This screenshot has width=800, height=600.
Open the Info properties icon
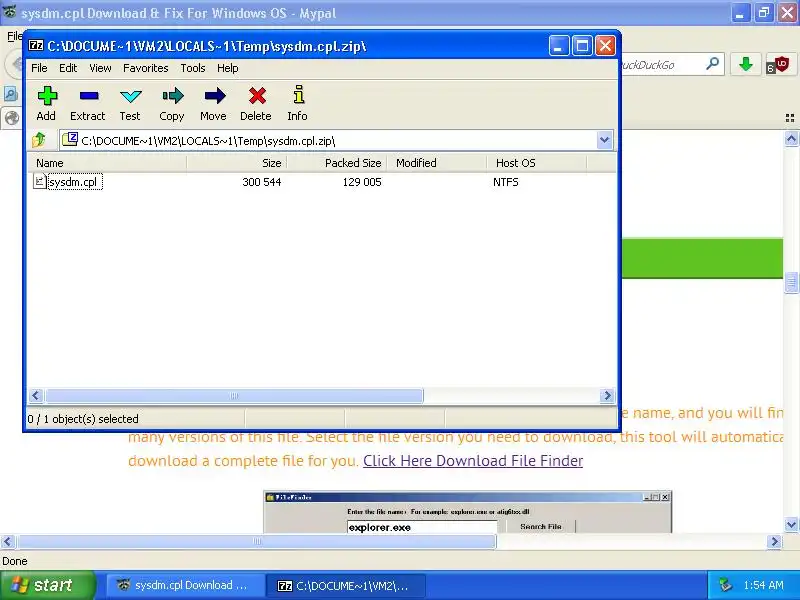pos(298,104)
